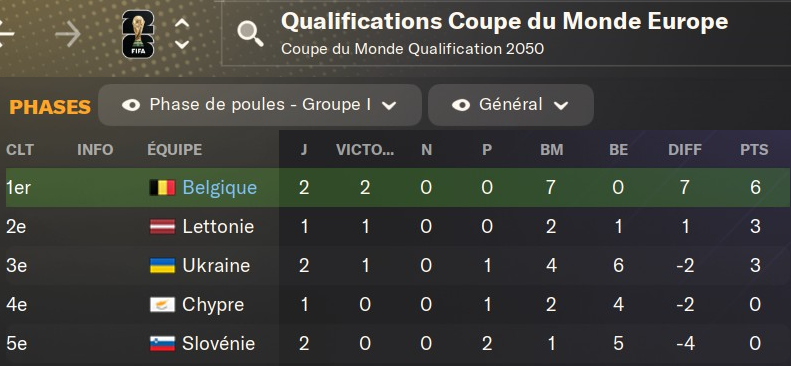The image size is (791, 366).
Task: Click the Belgium flag icon
Action: (162, 188)
